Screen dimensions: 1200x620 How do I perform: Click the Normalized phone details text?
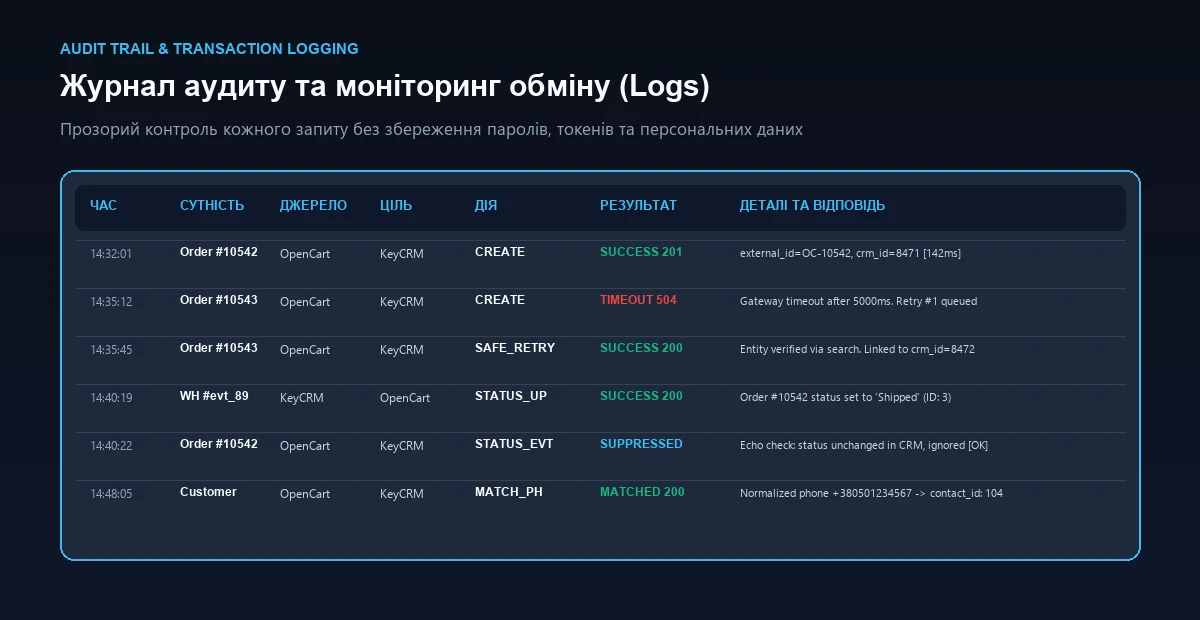[x=871, y=494]
